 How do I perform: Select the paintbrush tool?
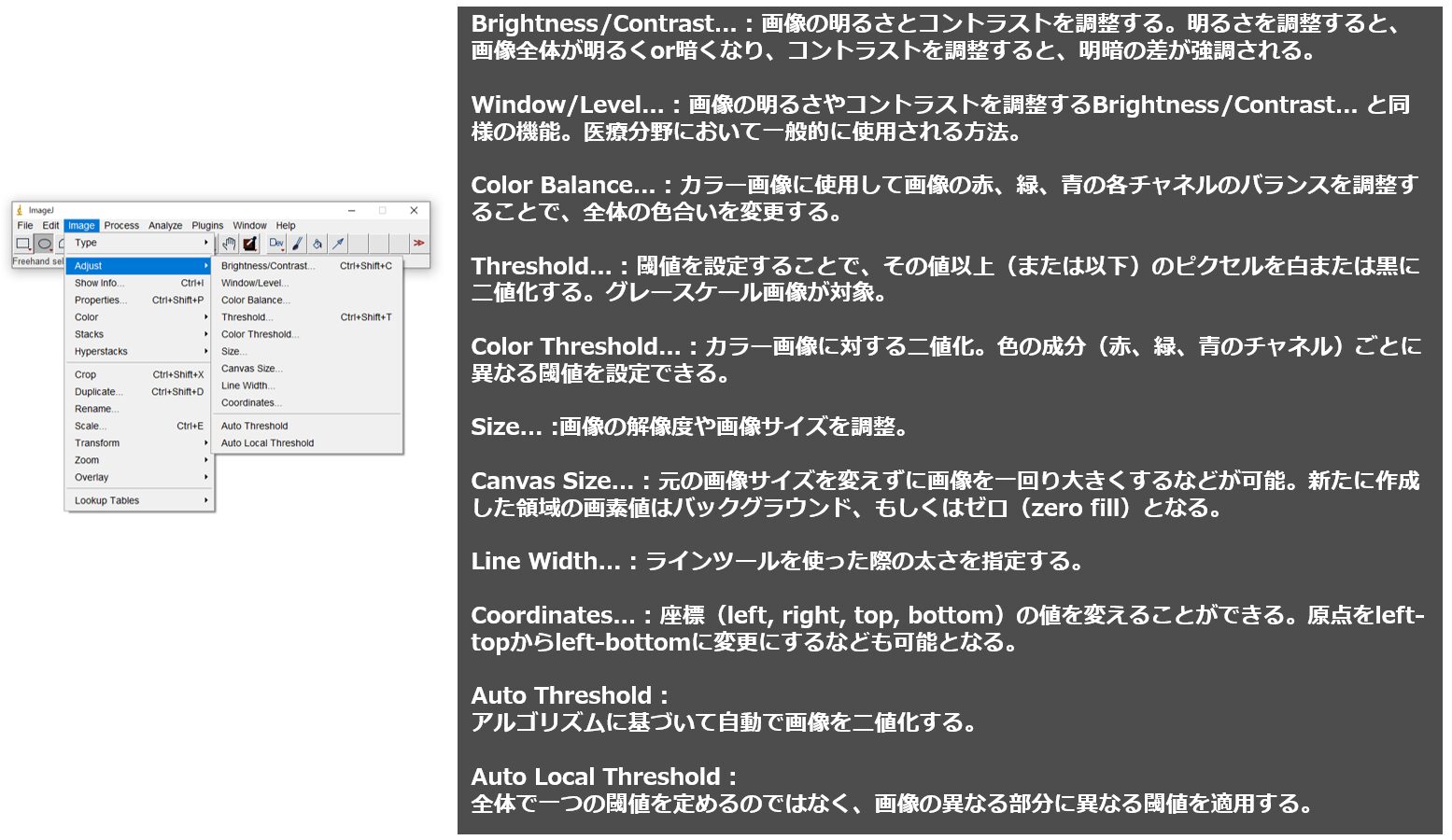[x=297, y=244]
